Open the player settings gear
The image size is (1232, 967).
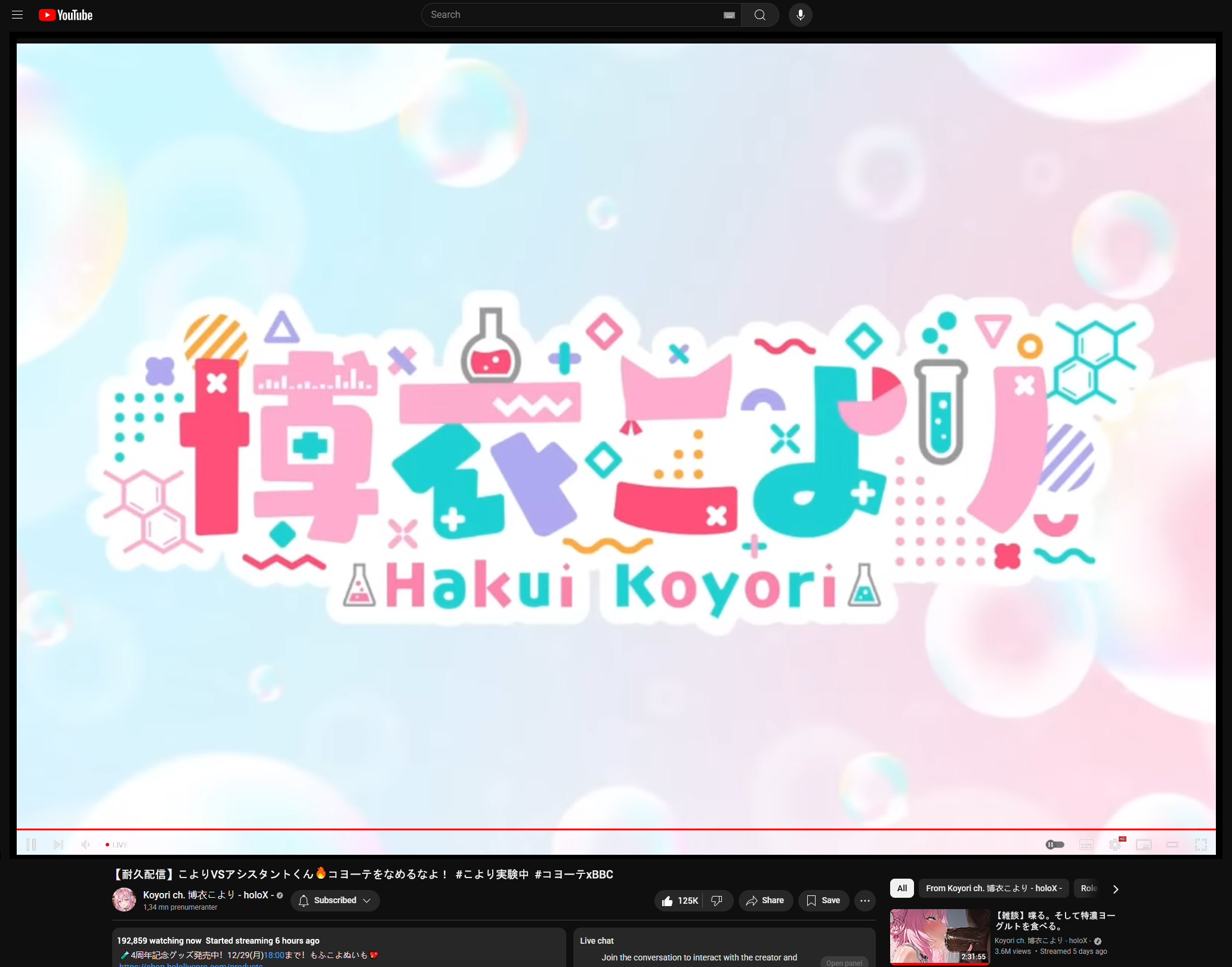(x=1115, y=845)
